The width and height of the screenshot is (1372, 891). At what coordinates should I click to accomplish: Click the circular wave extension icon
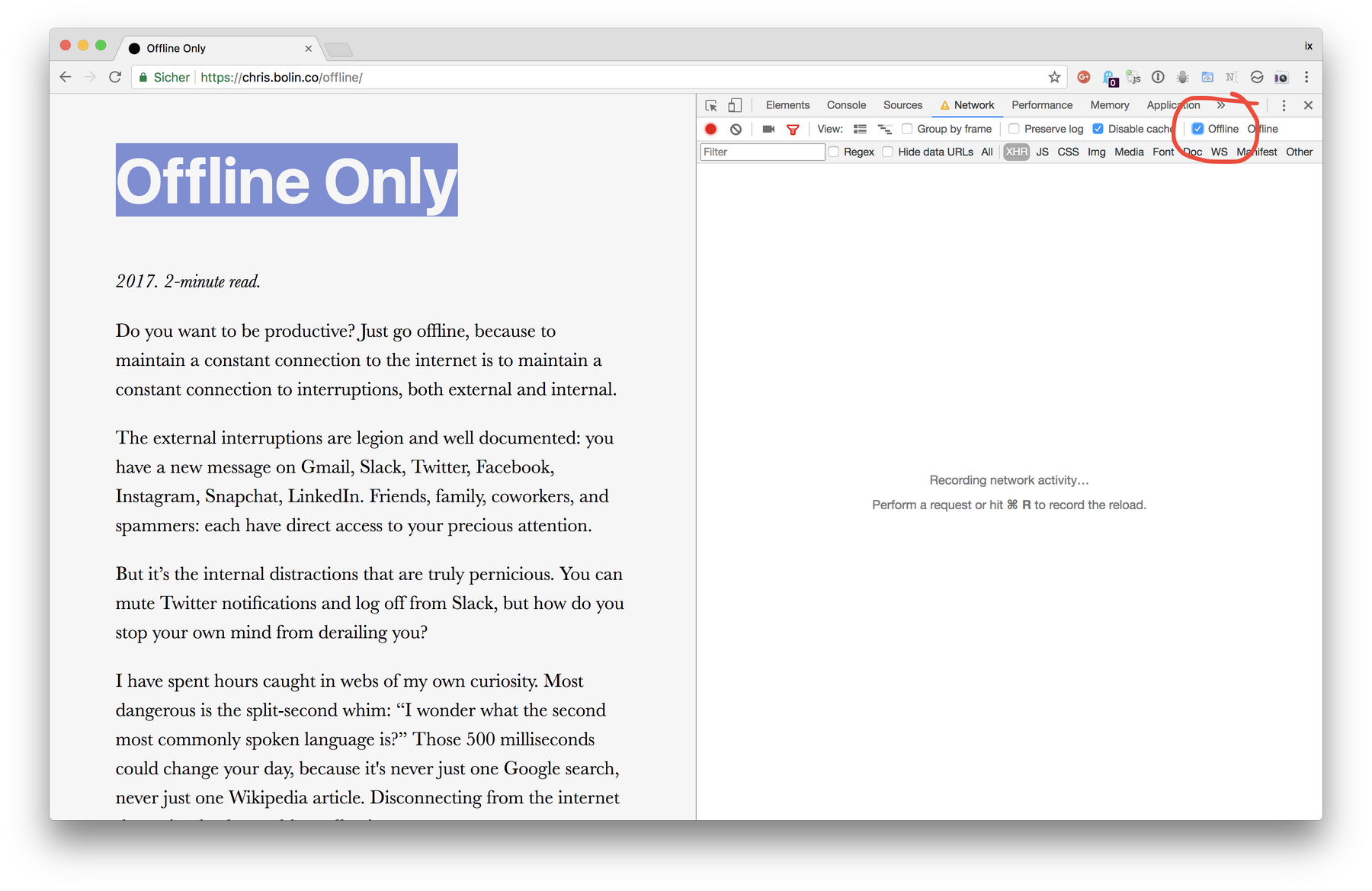click(1257, 77)
